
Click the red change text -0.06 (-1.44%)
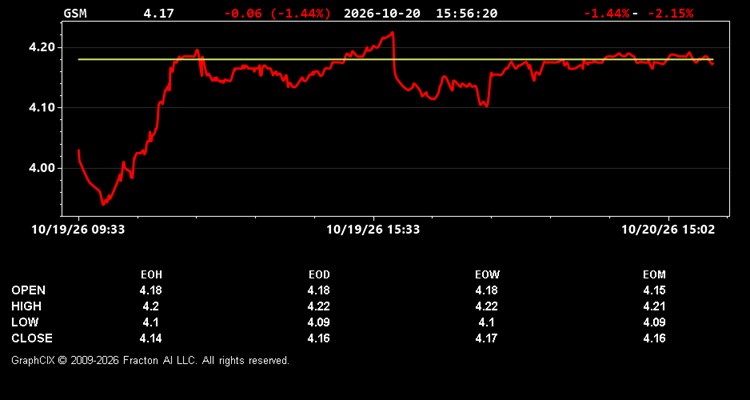click(277, 13)
